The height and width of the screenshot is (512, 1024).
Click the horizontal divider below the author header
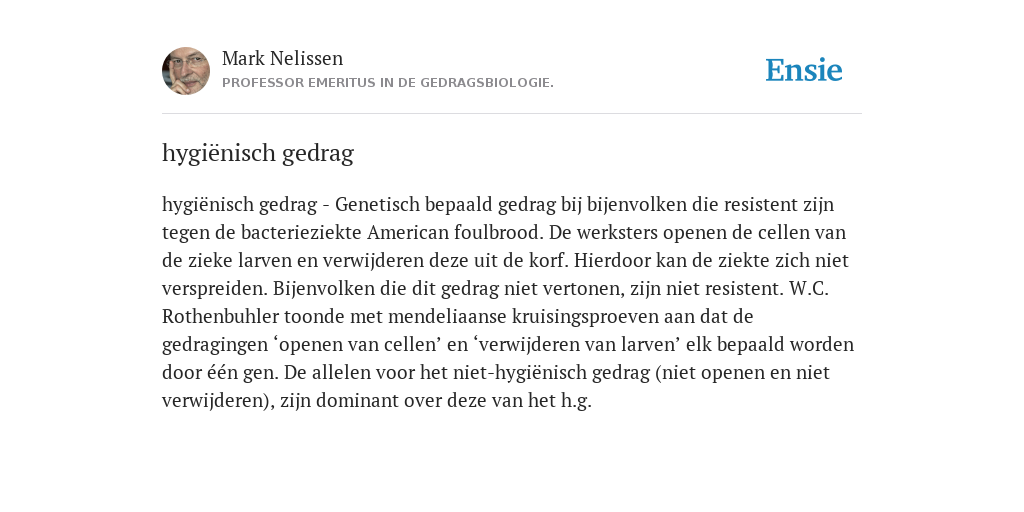tap(512, 114)
